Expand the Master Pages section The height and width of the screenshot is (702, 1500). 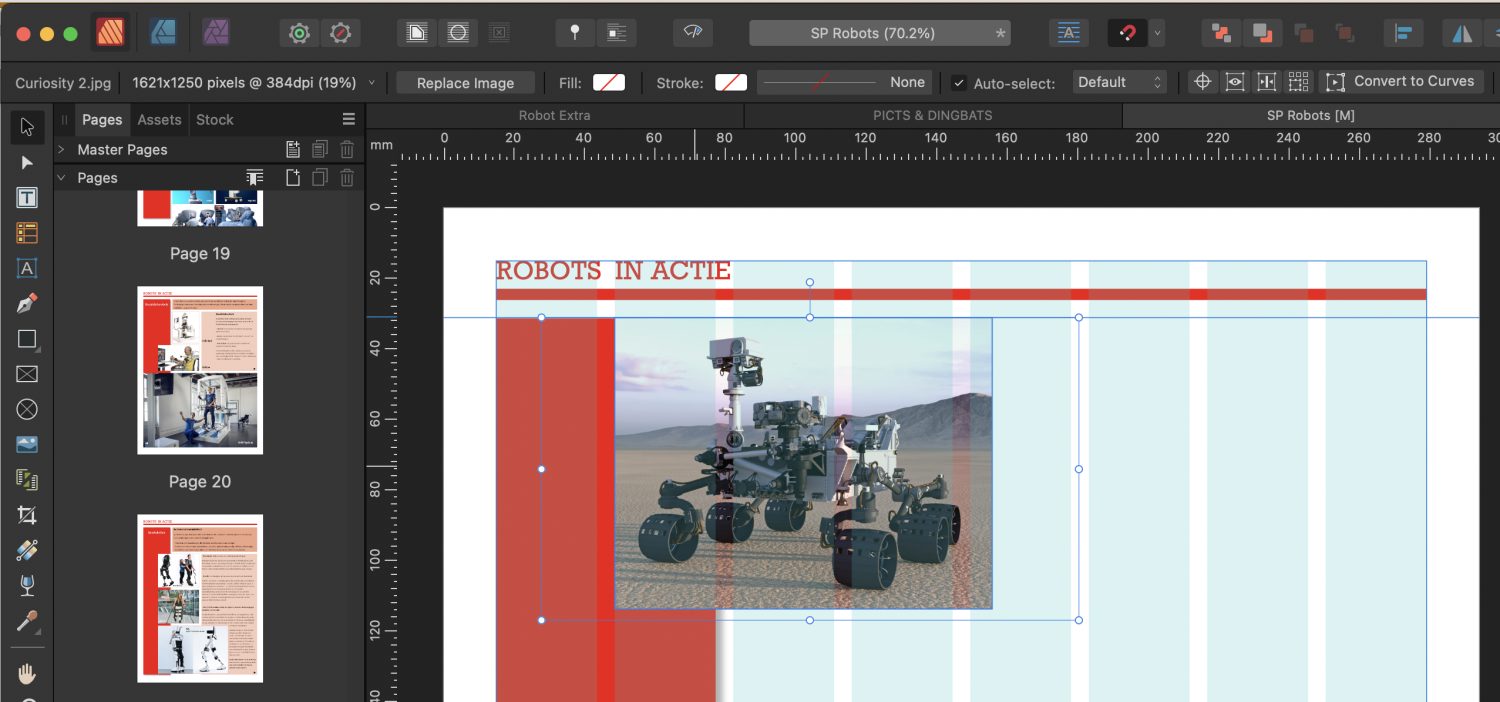pyautogui.click(x=60, y=149)
